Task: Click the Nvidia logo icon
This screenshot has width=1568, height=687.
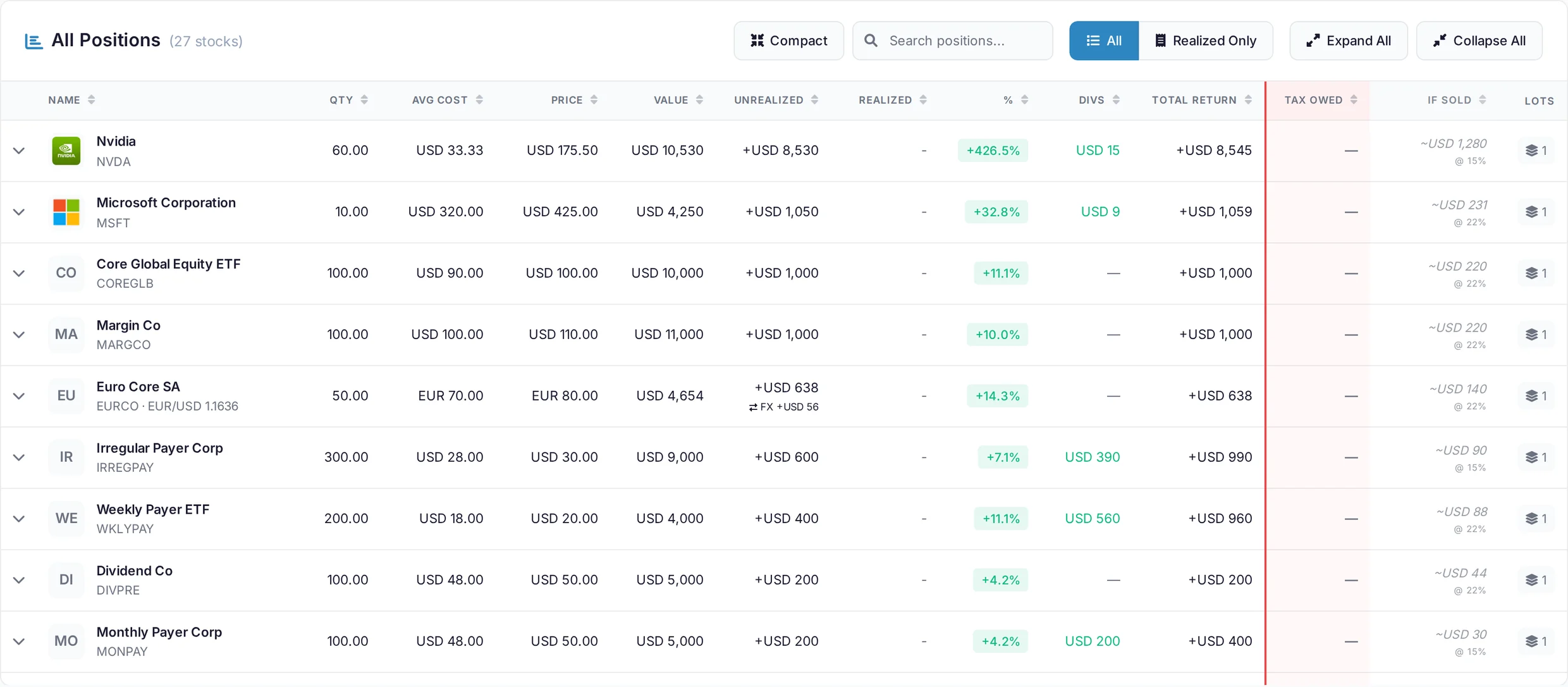Action: point(66,151)
